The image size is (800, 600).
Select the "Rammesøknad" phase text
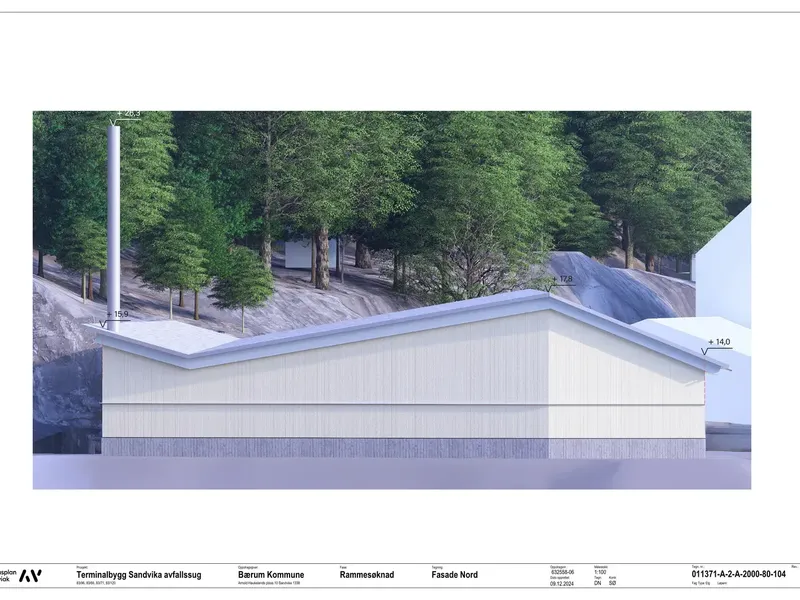point(367,575)
